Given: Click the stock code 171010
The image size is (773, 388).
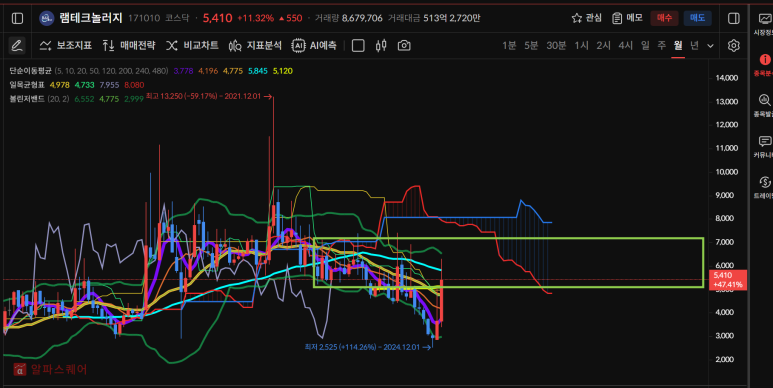Looking at the screenshot, I should (144, 18).
